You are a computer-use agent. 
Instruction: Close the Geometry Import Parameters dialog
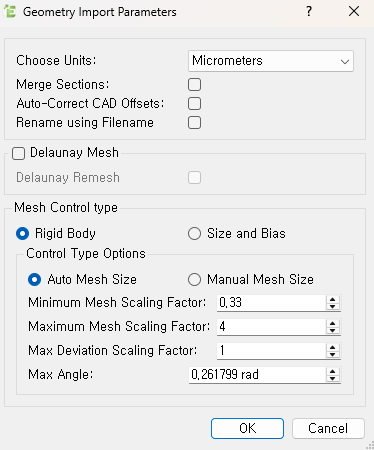tap(354, 12)
